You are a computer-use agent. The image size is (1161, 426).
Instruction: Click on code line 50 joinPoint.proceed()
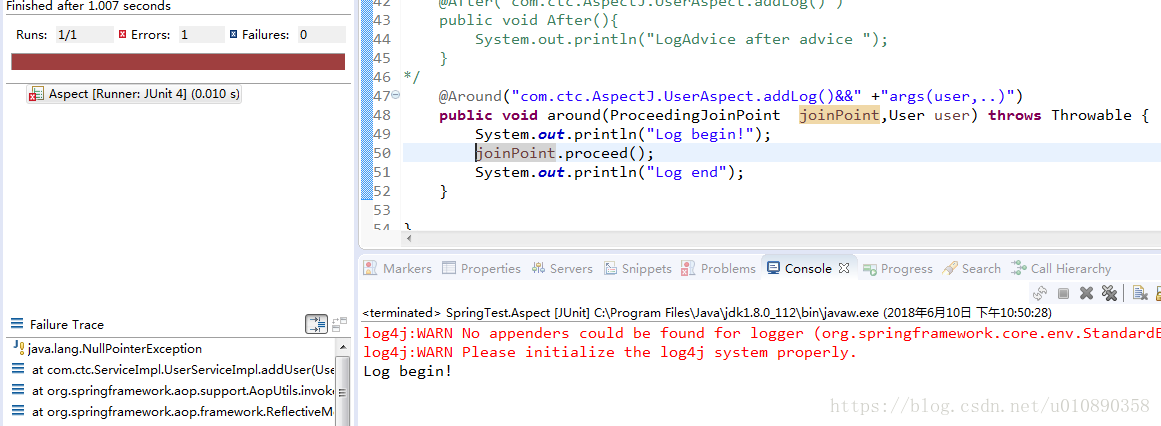tap(565, 153)
